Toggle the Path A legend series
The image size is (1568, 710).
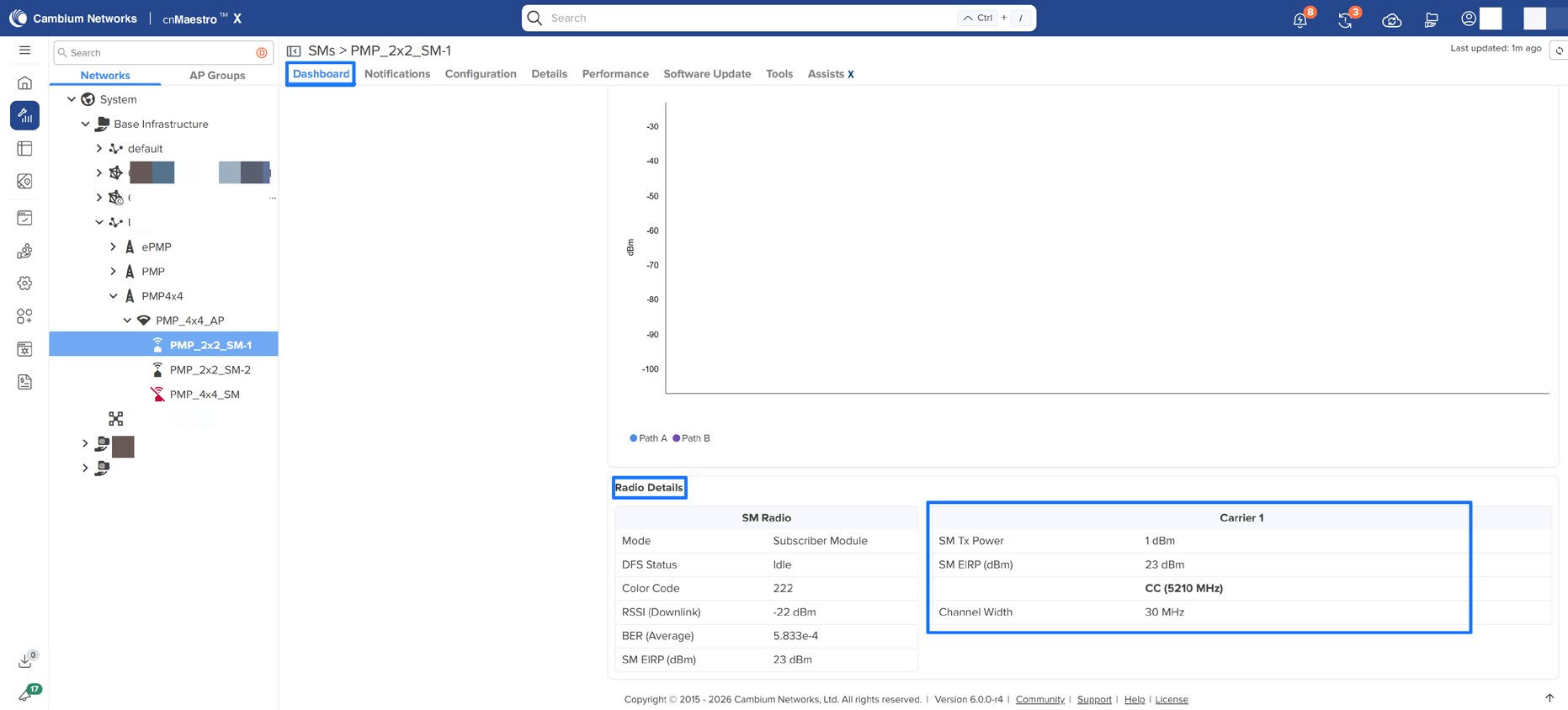(x=648, y=438)
